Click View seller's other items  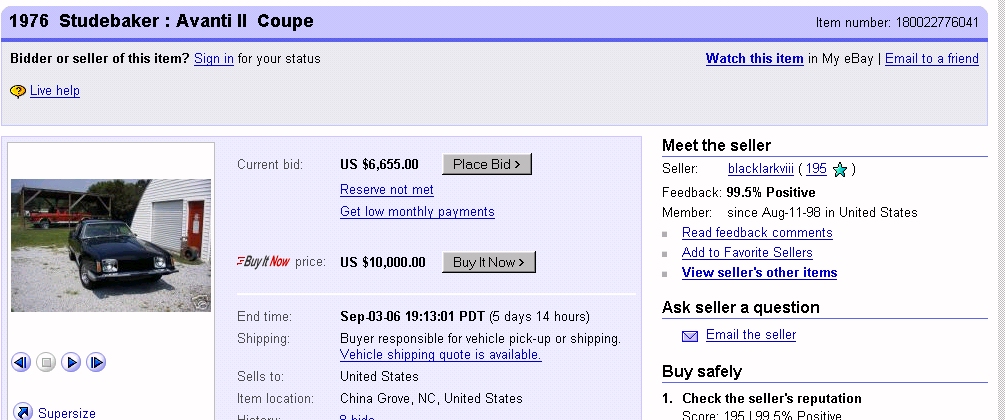[759, 273]
